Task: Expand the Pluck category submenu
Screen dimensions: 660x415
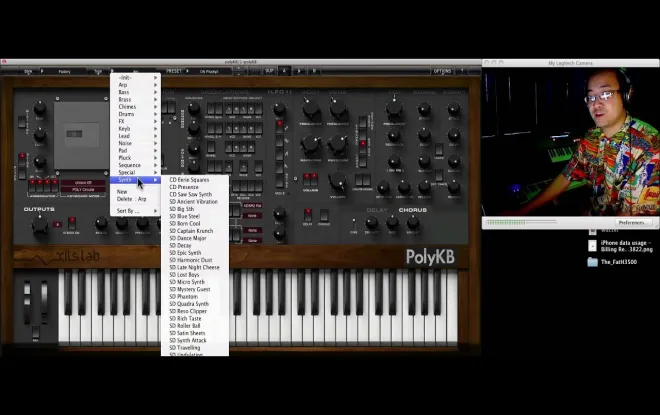Action: click(x=135, y=158)
